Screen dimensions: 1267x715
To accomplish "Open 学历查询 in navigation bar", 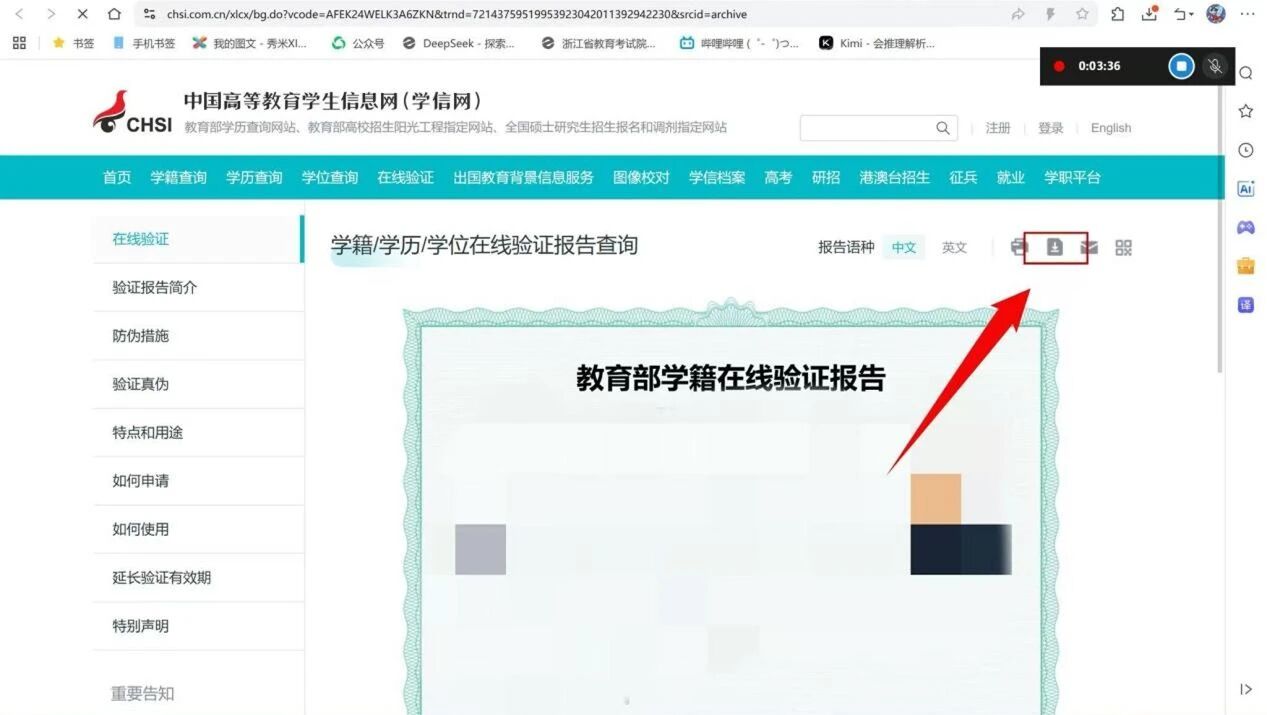I will click(x=254, y=177).
